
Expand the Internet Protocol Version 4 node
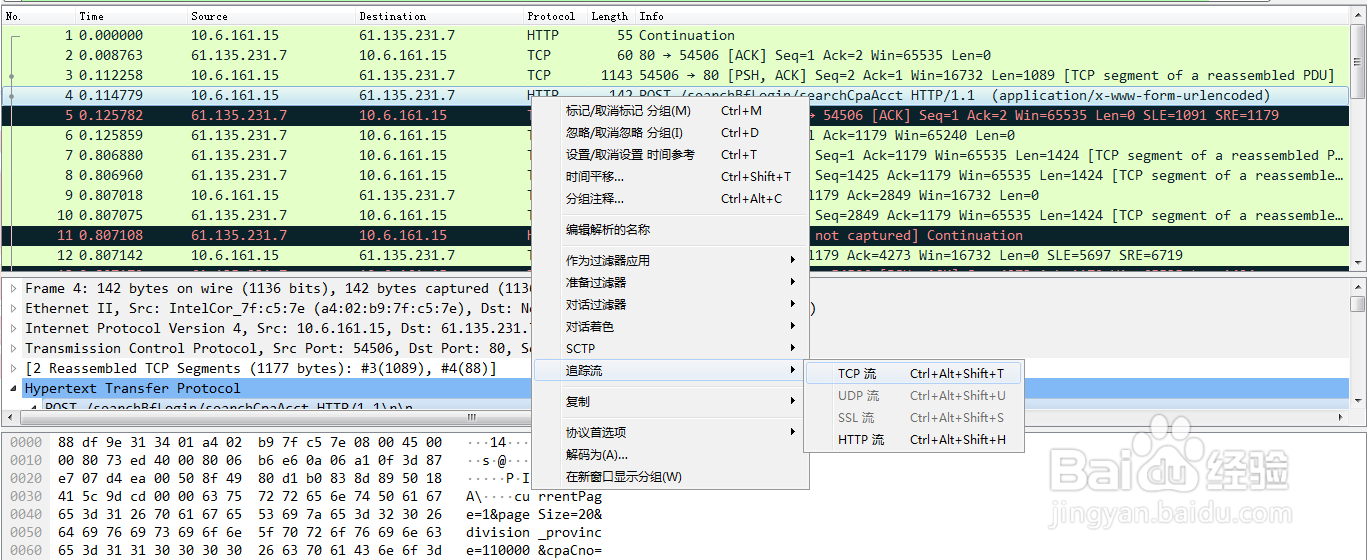tap(12, 329)
